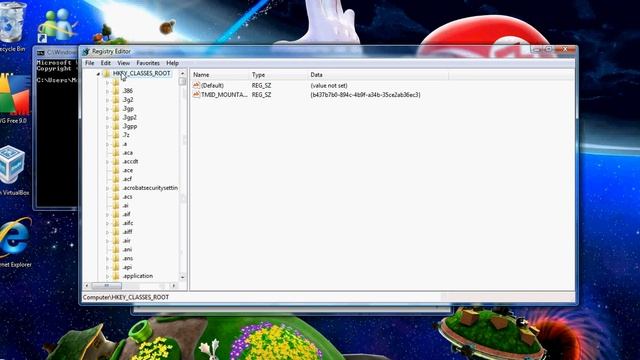Click the folder icon beside .7z
640x360 pixels.
[x=116, y=135]
